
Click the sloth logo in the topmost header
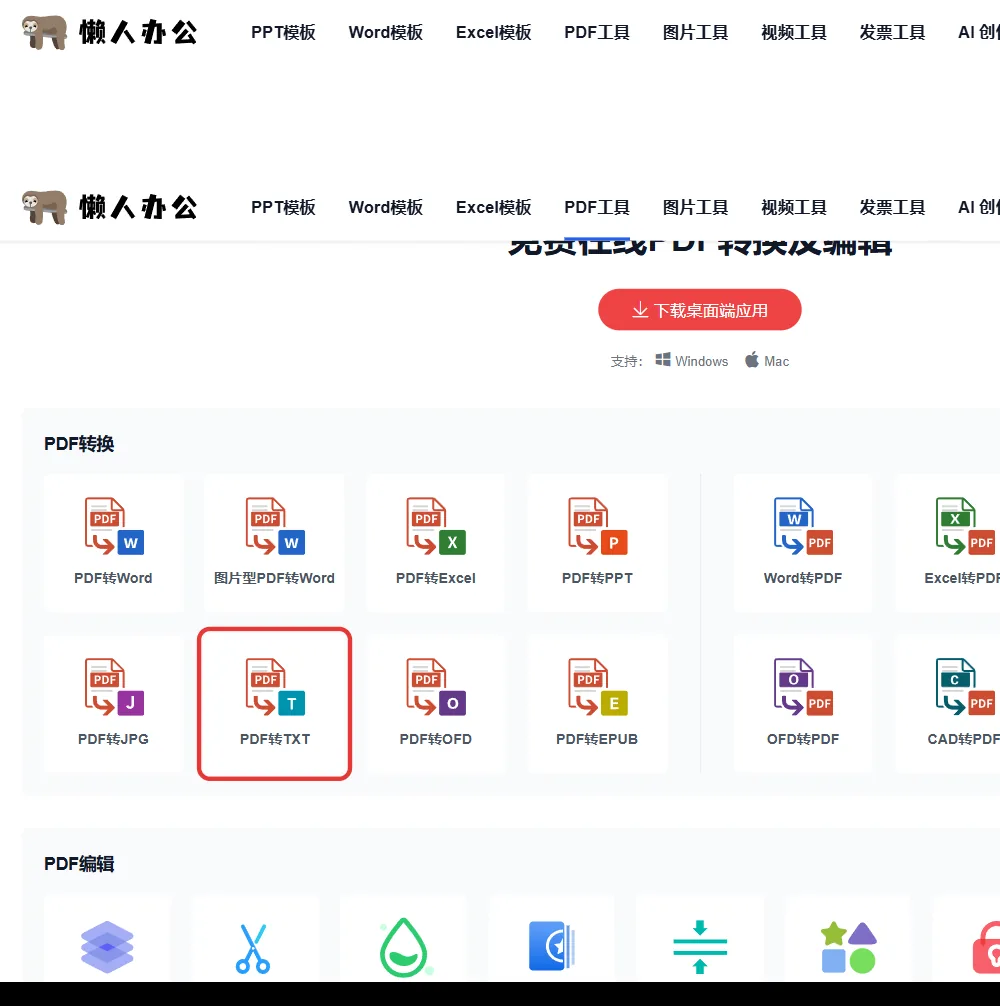pos(44,32)
